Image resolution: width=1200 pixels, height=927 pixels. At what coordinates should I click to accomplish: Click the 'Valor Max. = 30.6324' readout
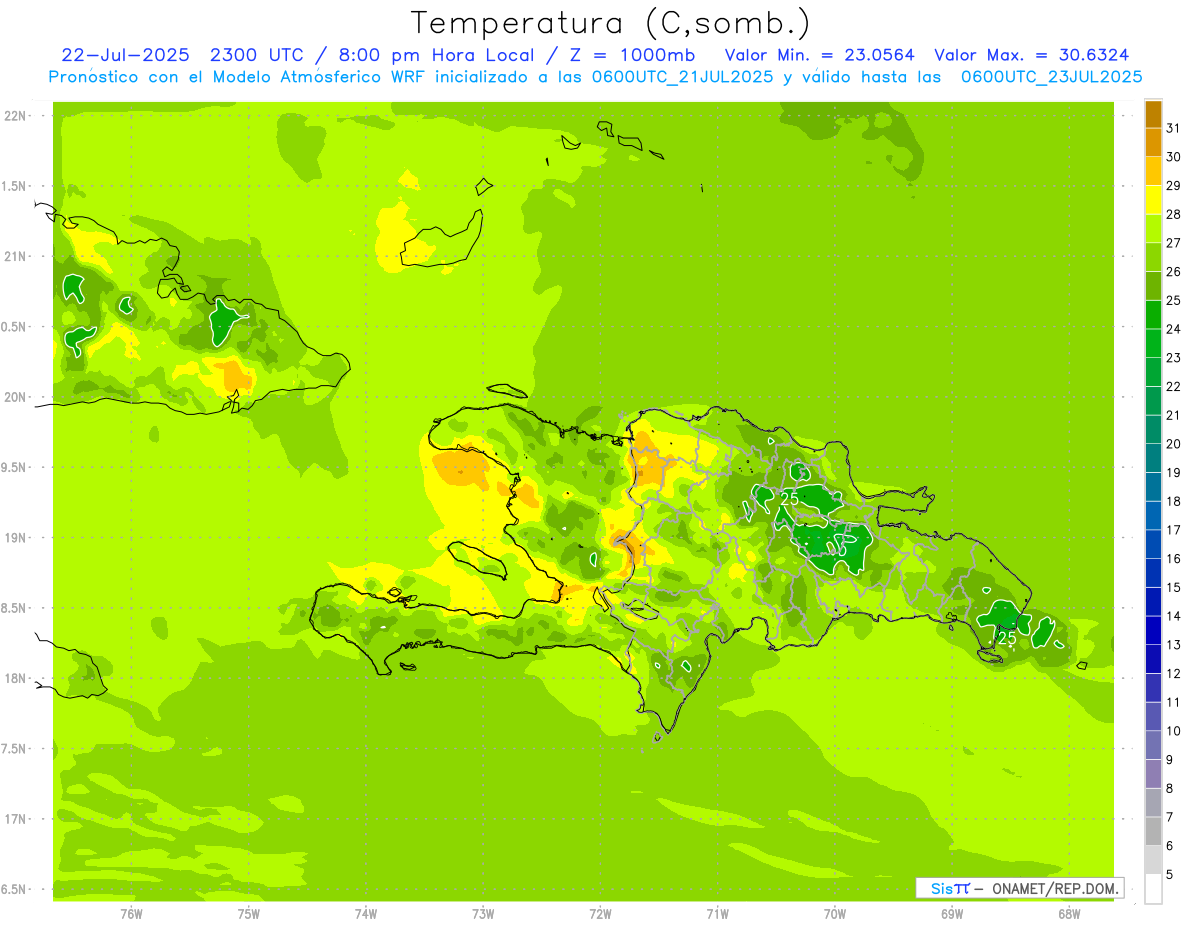[x=1032, y=55]
